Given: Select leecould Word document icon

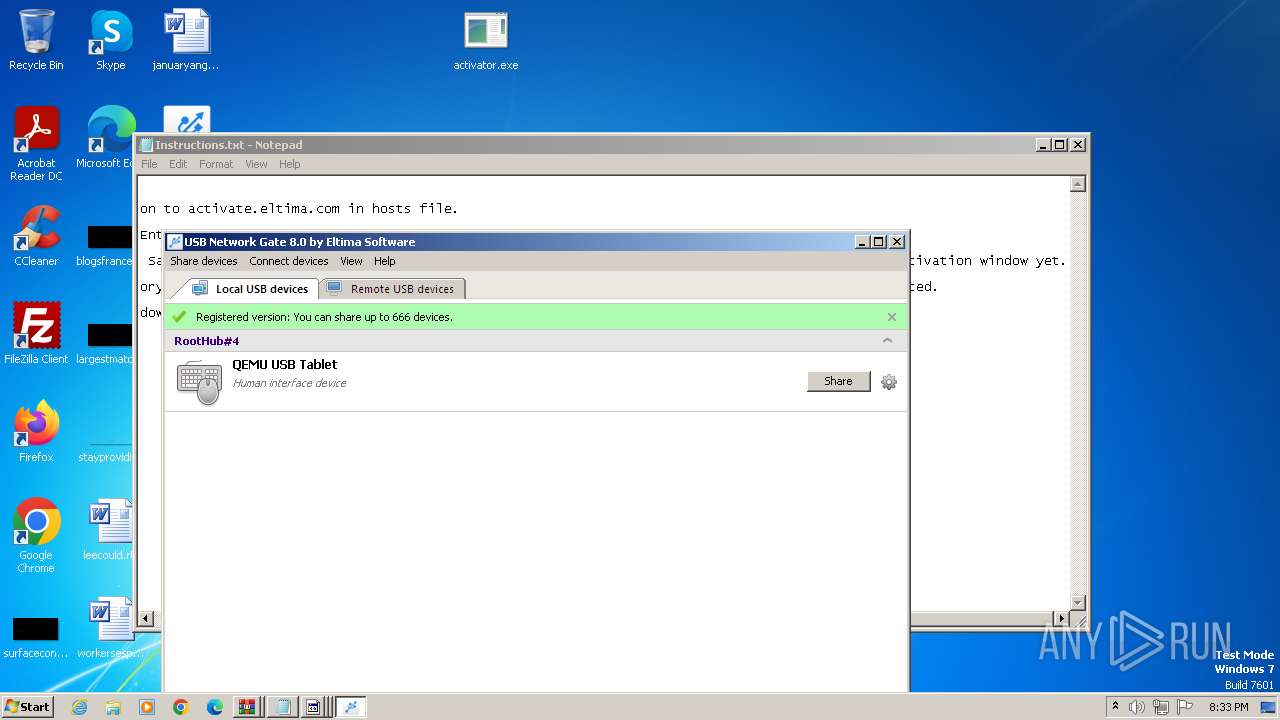Looking at the screenshot, I should [110, 530].
